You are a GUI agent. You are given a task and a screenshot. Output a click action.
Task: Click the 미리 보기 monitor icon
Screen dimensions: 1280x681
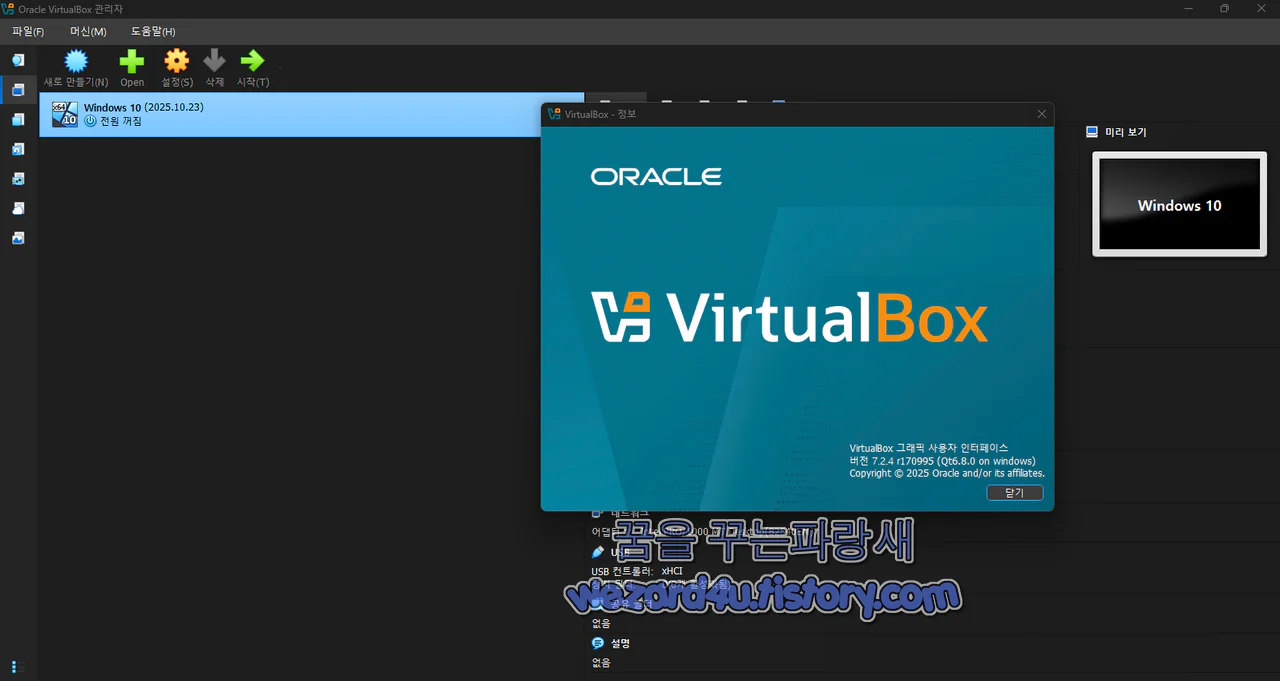(x=1092, y=132)
